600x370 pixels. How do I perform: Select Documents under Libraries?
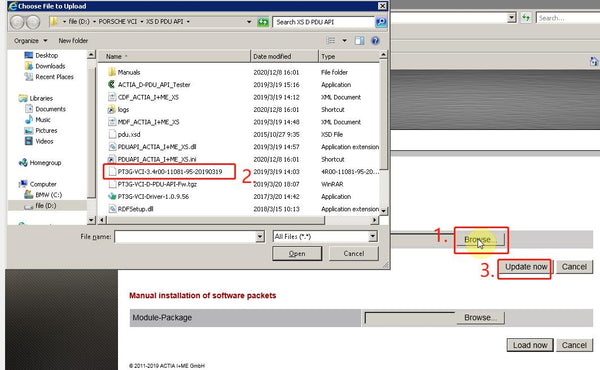click(x=50, y=109)
